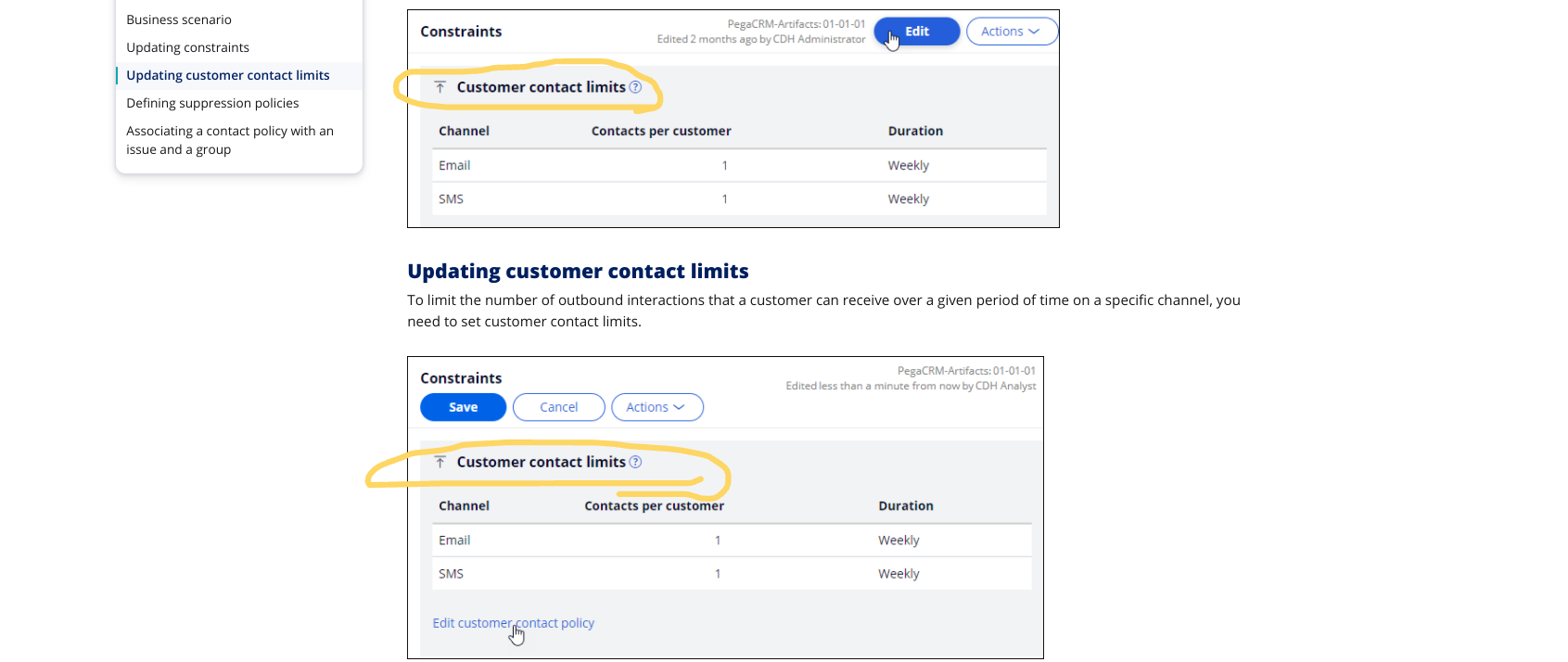Click the Contacts per customer header in the lower table
Image resolution: width=1568 pixels, height=662 pixels.
pos(654,505)
